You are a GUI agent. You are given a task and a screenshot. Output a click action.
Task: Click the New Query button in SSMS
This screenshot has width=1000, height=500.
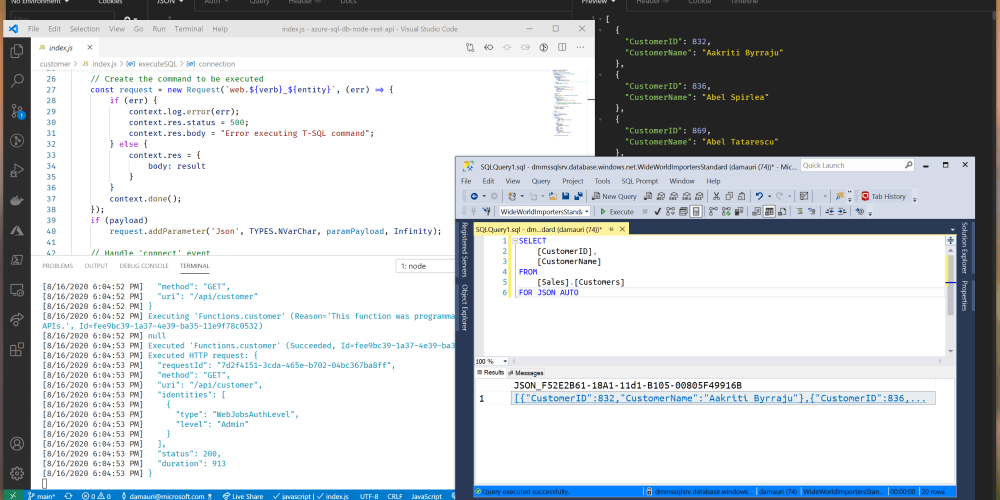tap(614, 196)
